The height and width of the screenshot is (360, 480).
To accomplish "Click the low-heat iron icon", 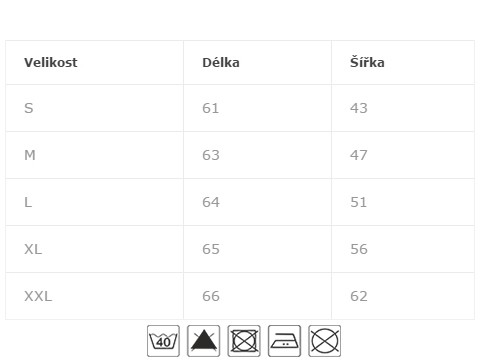I will (x=284, y=341).
